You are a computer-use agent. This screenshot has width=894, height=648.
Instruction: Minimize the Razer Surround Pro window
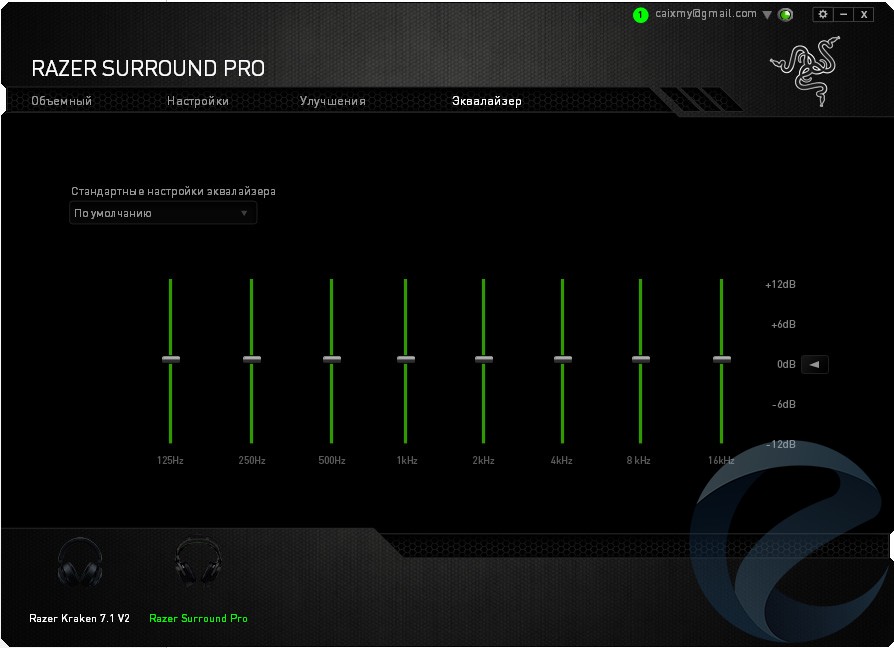[844, 14]
